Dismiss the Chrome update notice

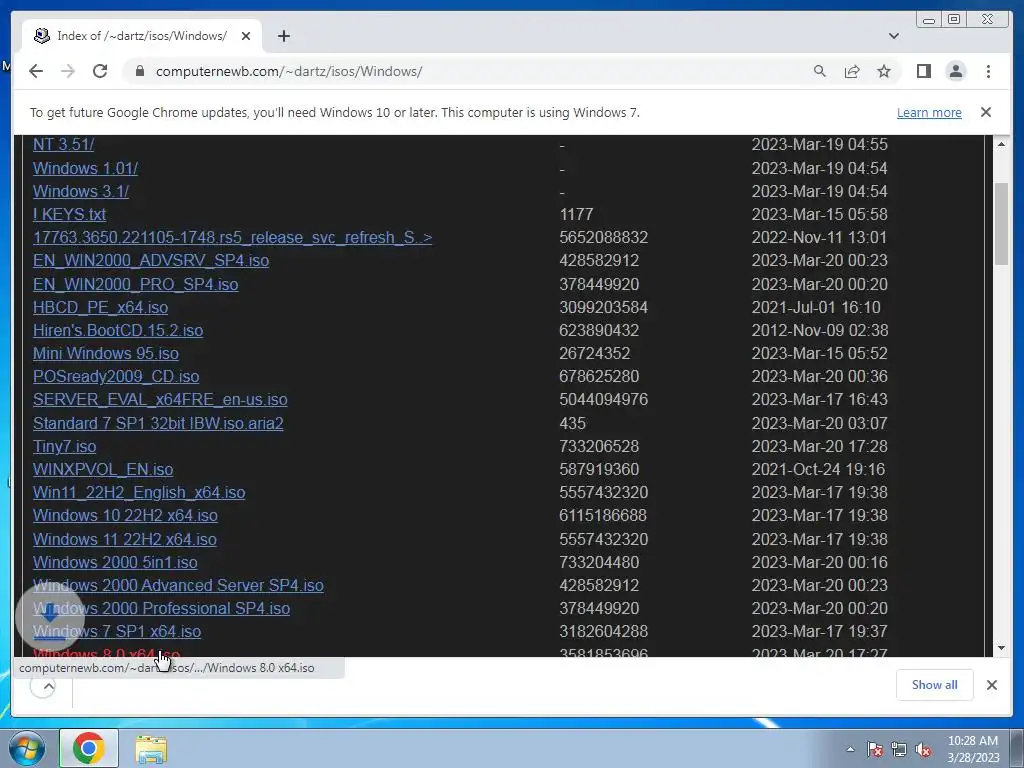[x=985, y=112]
